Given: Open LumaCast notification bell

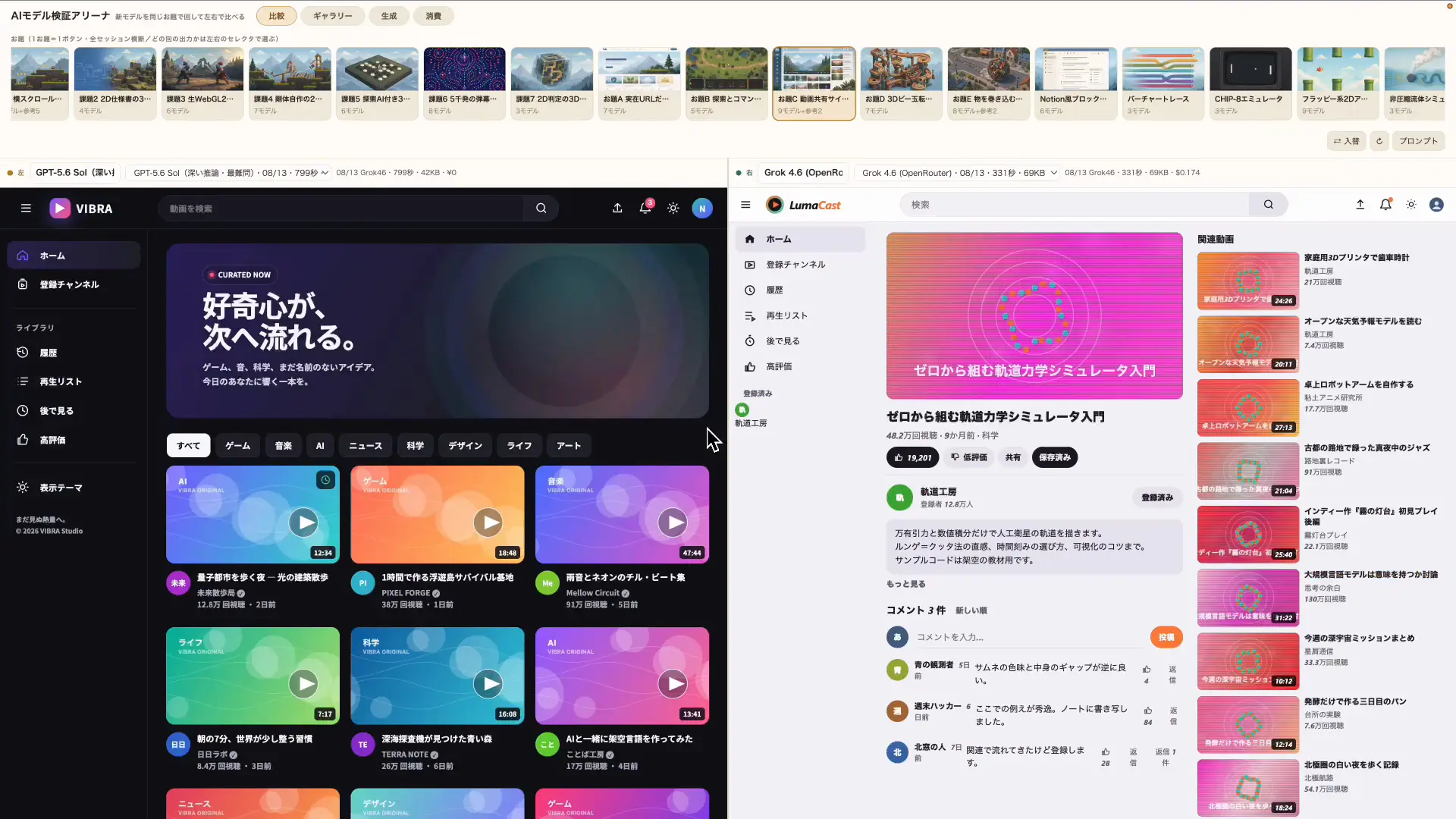Looking at the screenshot, I should (1385, 205).
